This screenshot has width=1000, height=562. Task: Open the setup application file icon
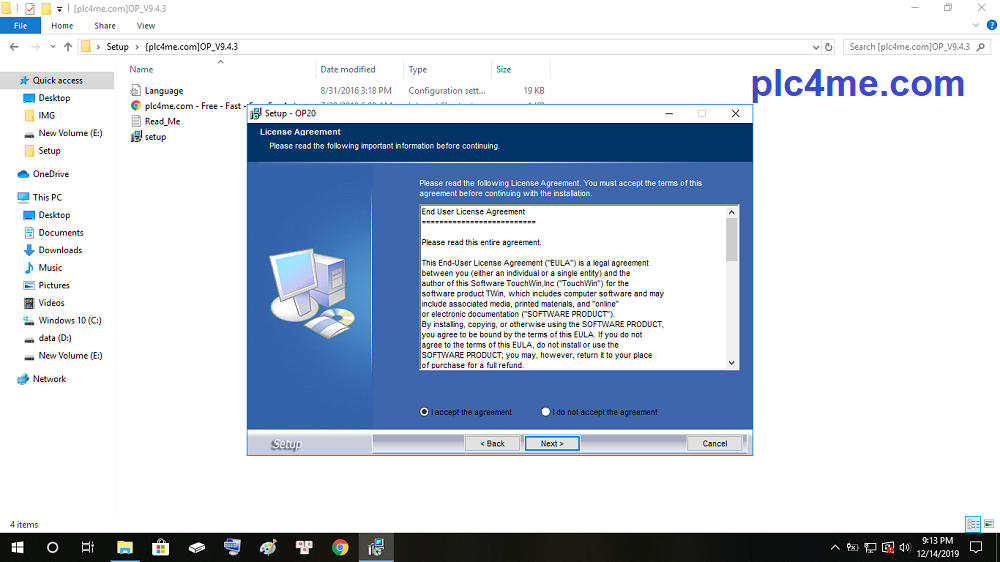[136, 137]
